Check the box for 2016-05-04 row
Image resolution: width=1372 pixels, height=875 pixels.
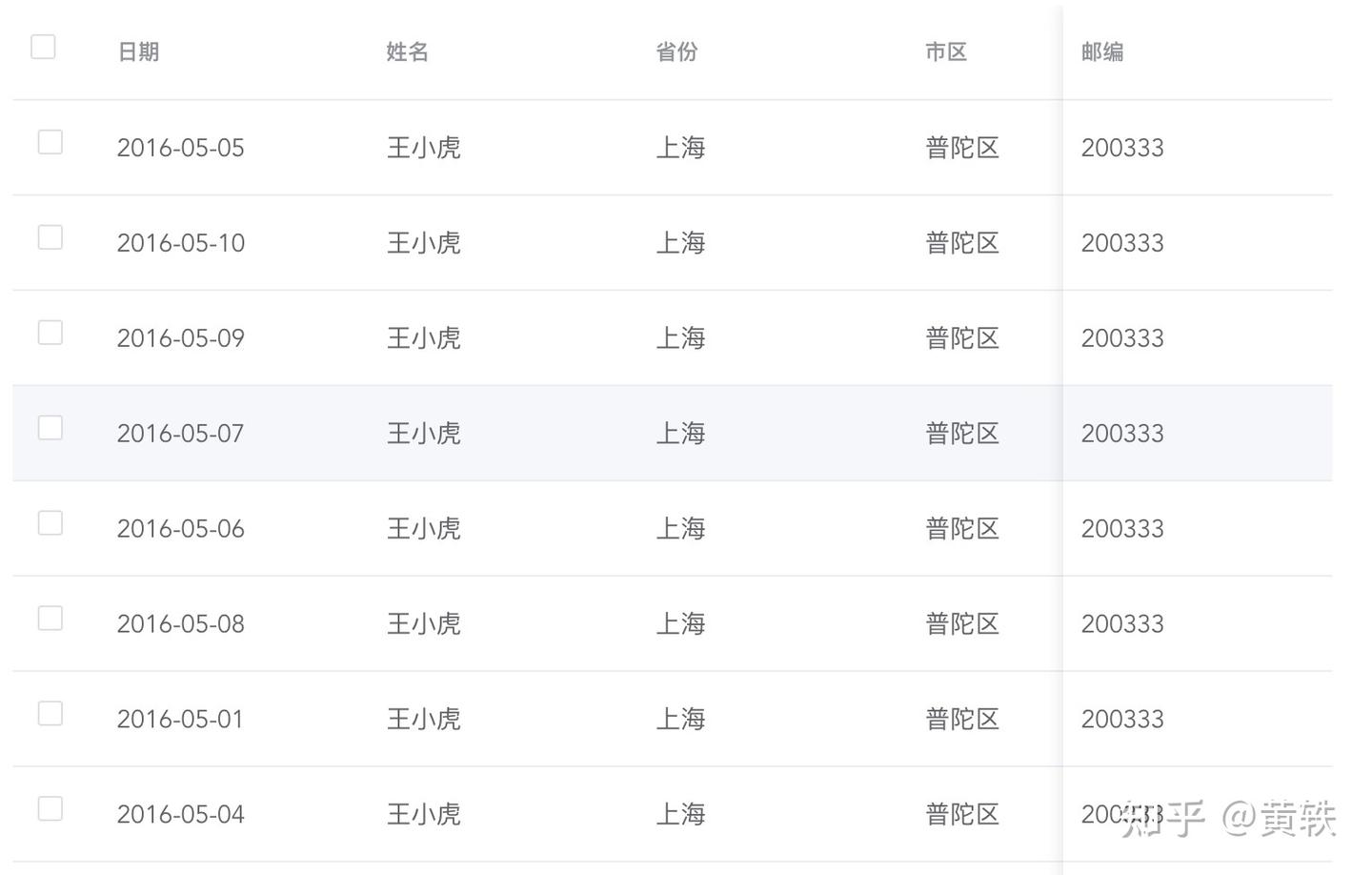[50, 809]
